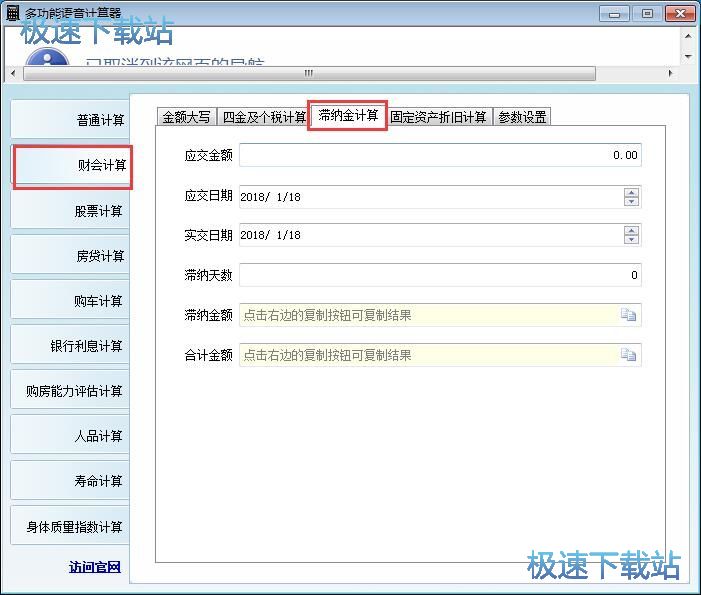Click the horizontal scrollbar thumb in the banner
This screenshot has width=701, height=595.
(x=309, y=73)
